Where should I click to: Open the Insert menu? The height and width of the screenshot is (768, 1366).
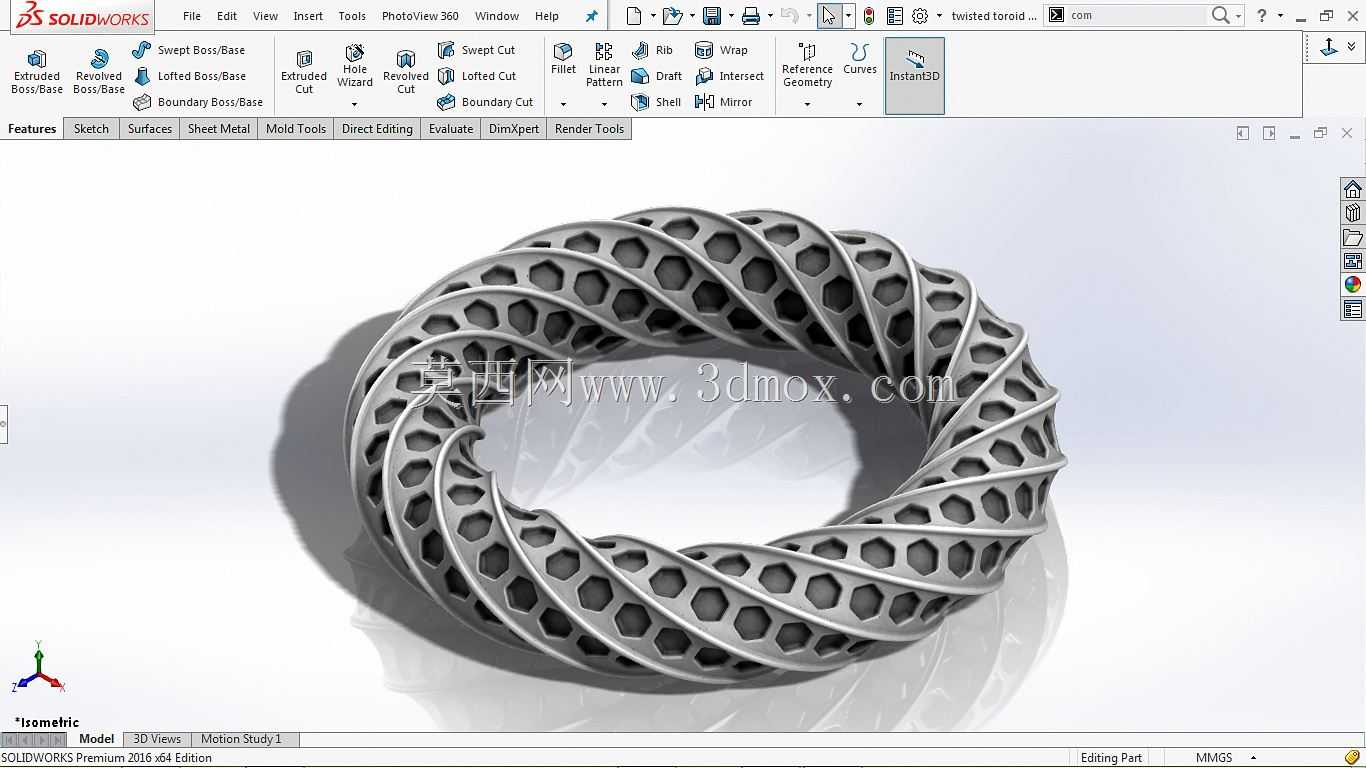pos(308,16)
